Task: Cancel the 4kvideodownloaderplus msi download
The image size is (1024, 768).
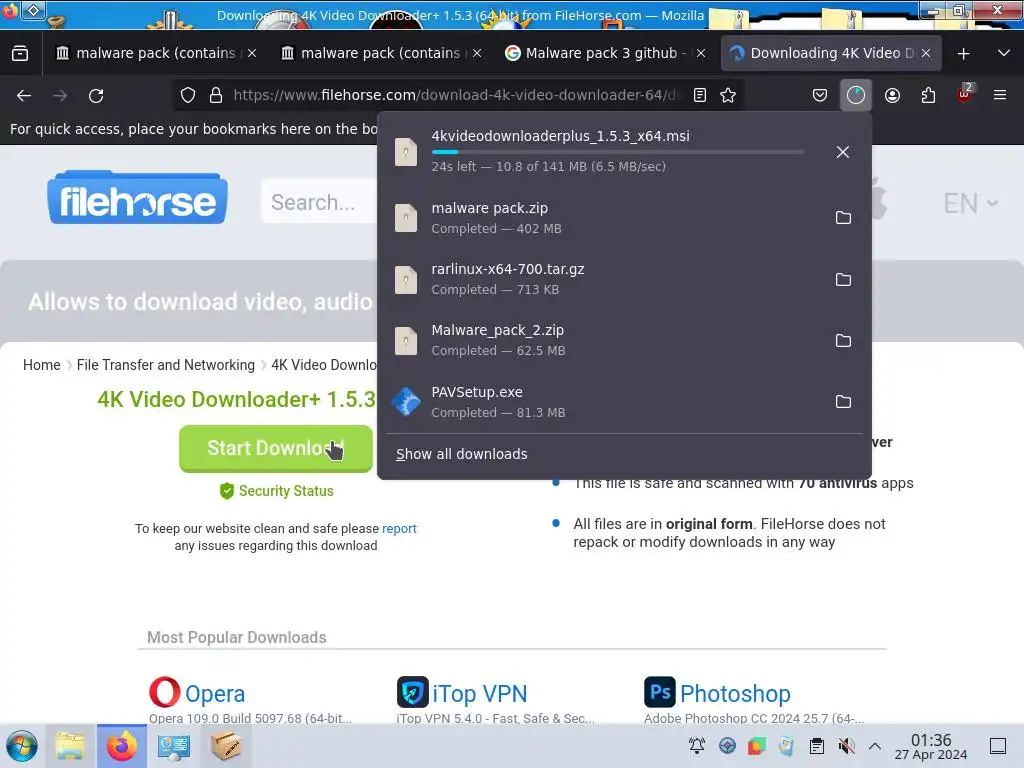Action: point(842,152)
